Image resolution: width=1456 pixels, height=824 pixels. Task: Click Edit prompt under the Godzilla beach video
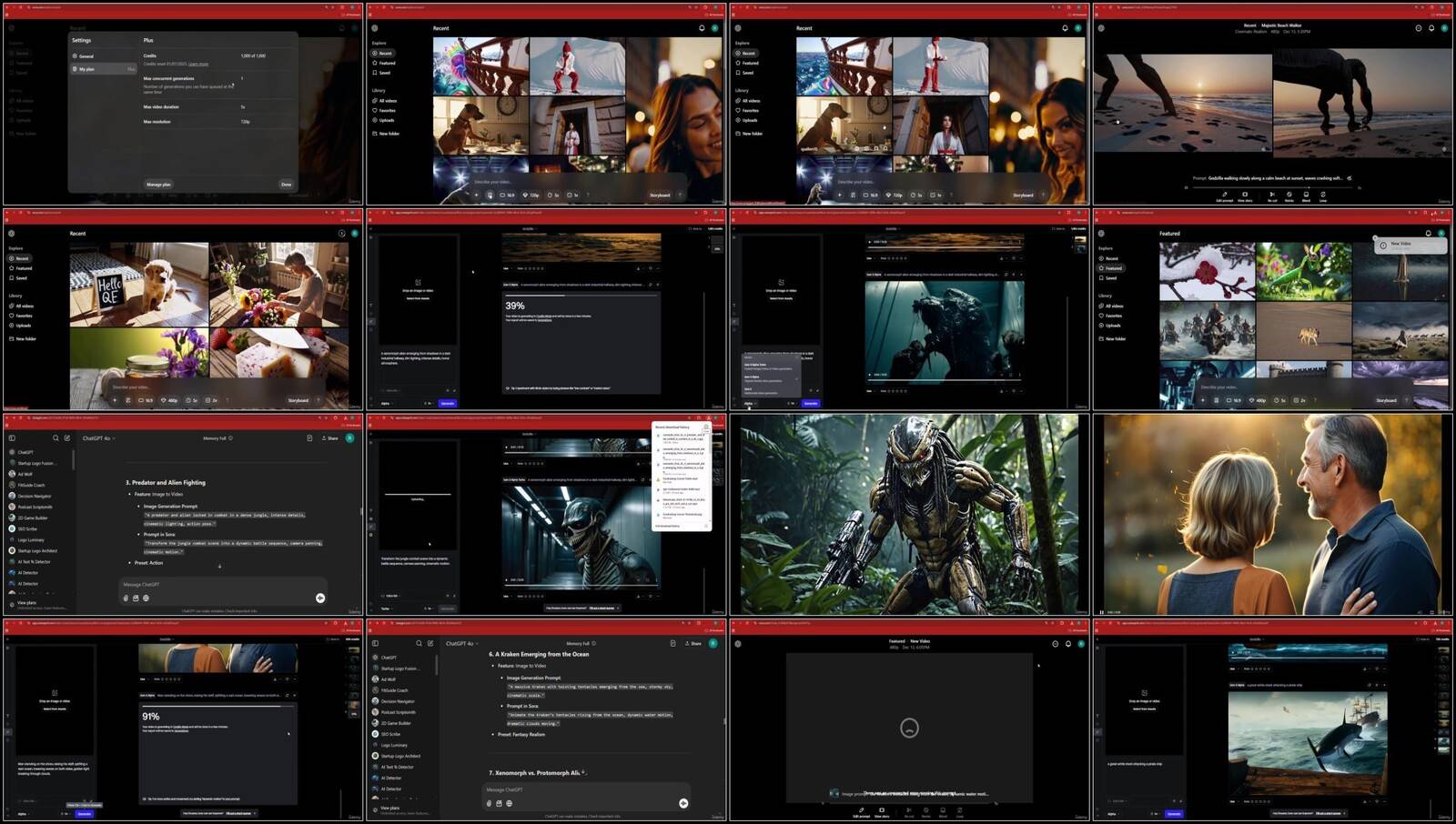tap(1225, 196)
